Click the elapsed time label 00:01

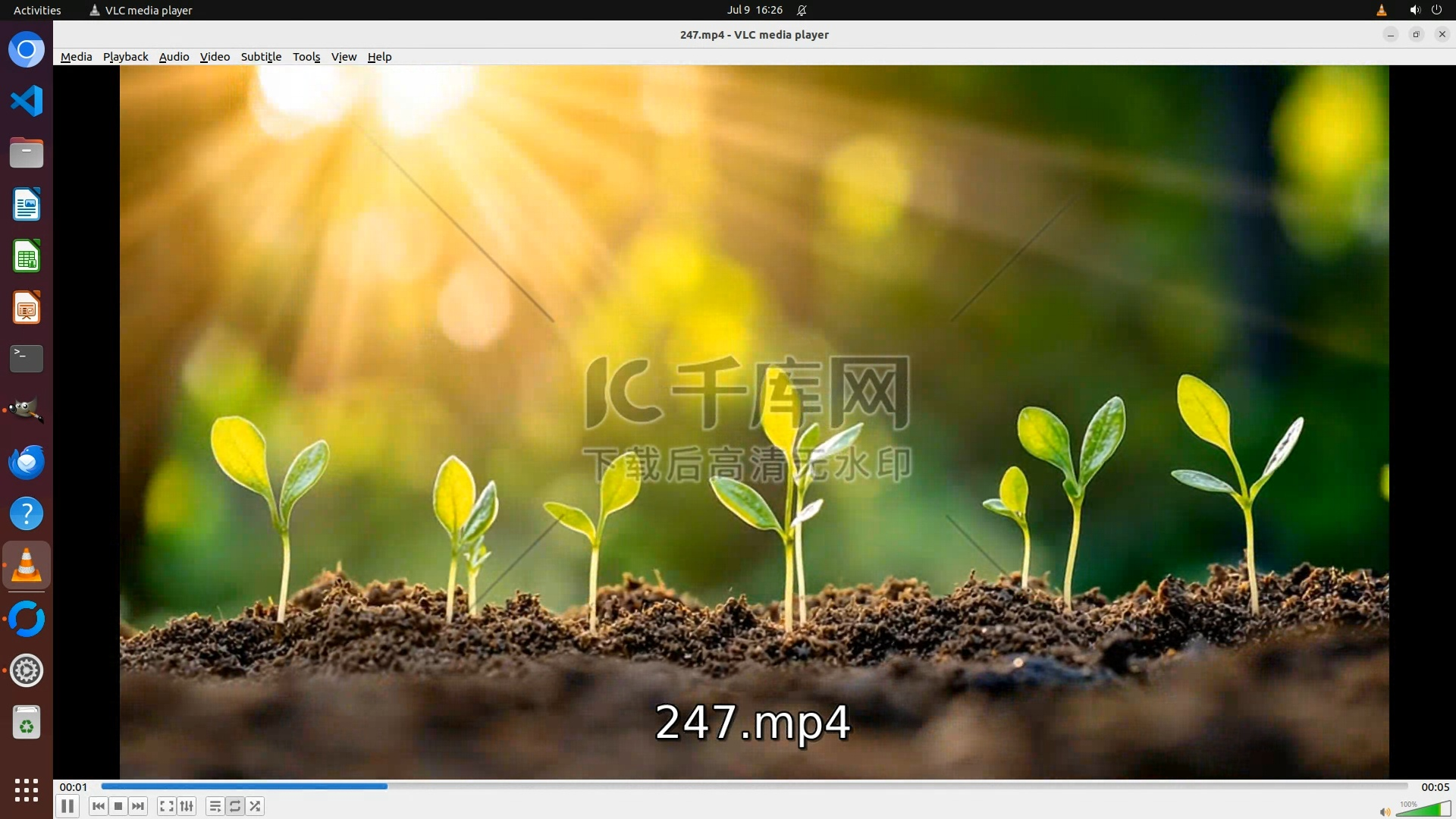point(74,787)
